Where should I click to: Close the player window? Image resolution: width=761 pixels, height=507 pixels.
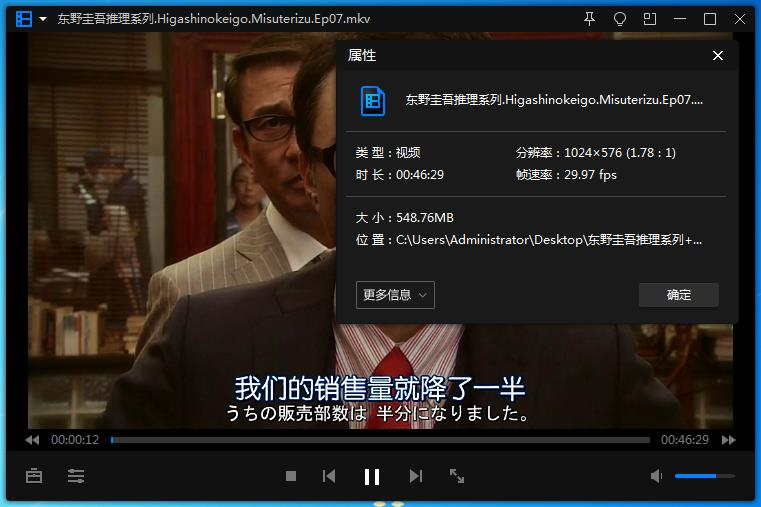tap(740, 19)
